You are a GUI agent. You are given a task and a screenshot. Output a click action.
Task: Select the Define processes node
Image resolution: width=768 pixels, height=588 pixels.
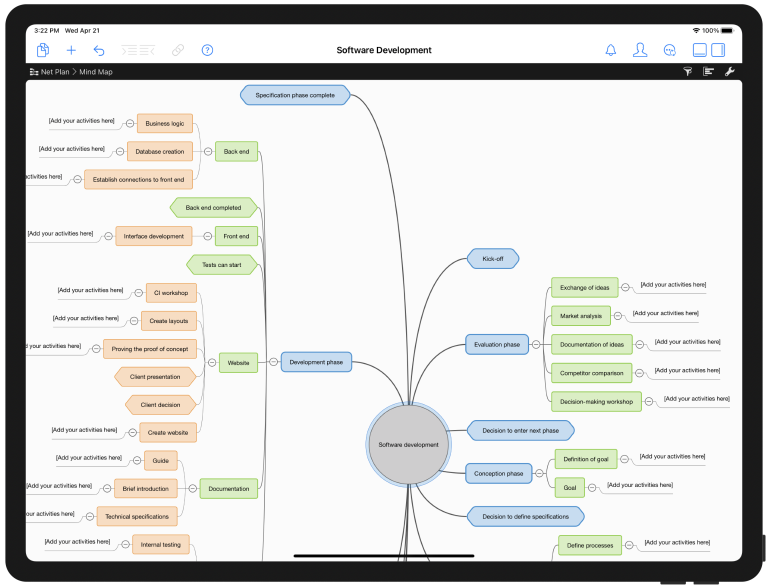point(590,545)
